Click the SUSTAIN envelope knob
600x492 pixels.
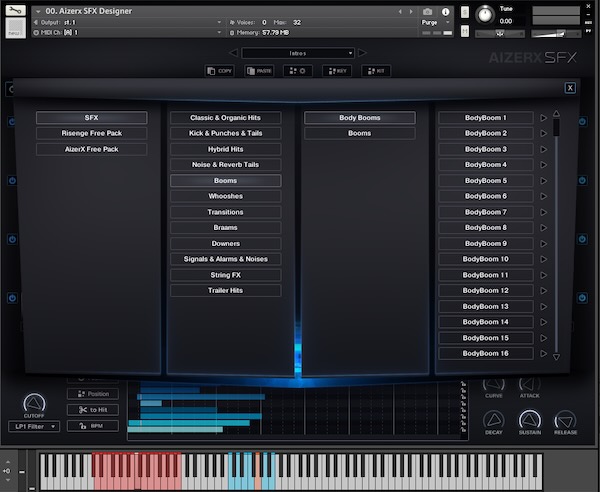tap(530, 419)
